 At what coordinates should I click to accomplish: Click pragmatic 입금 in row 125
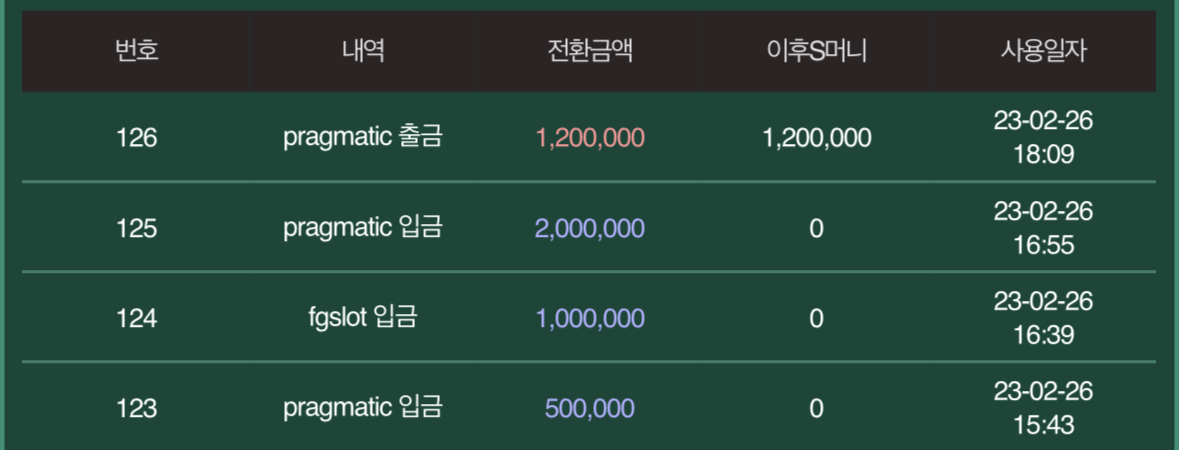tap(363, 229)
